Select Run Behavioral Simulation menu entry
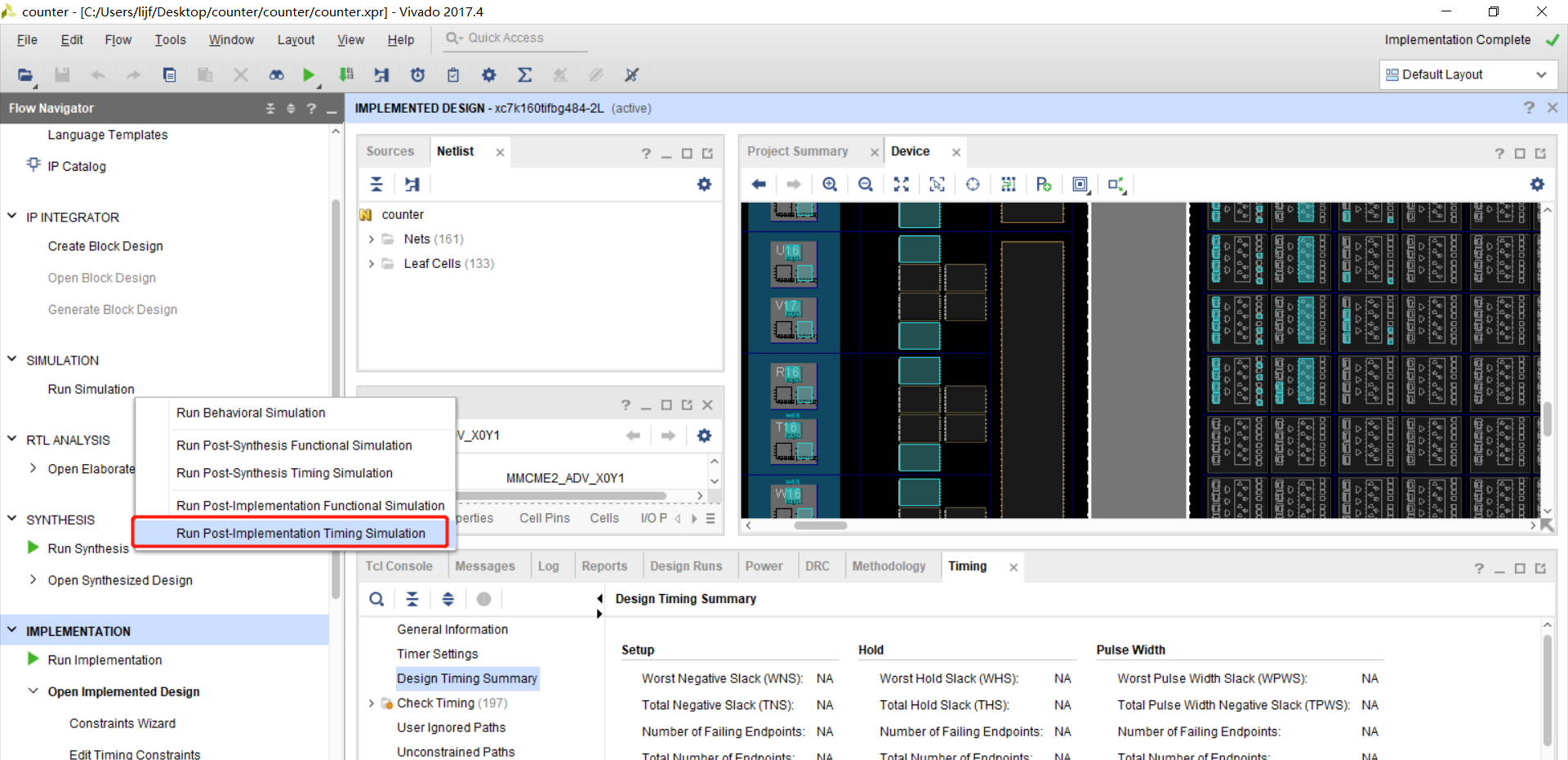1568x760 pixels. pyautogui.click(x=251, y=414)
